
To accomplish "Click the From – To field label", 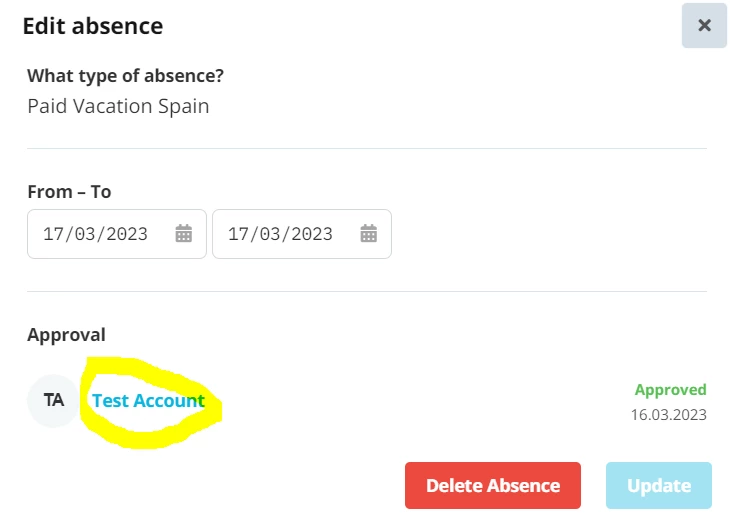I will pos(69,192).
